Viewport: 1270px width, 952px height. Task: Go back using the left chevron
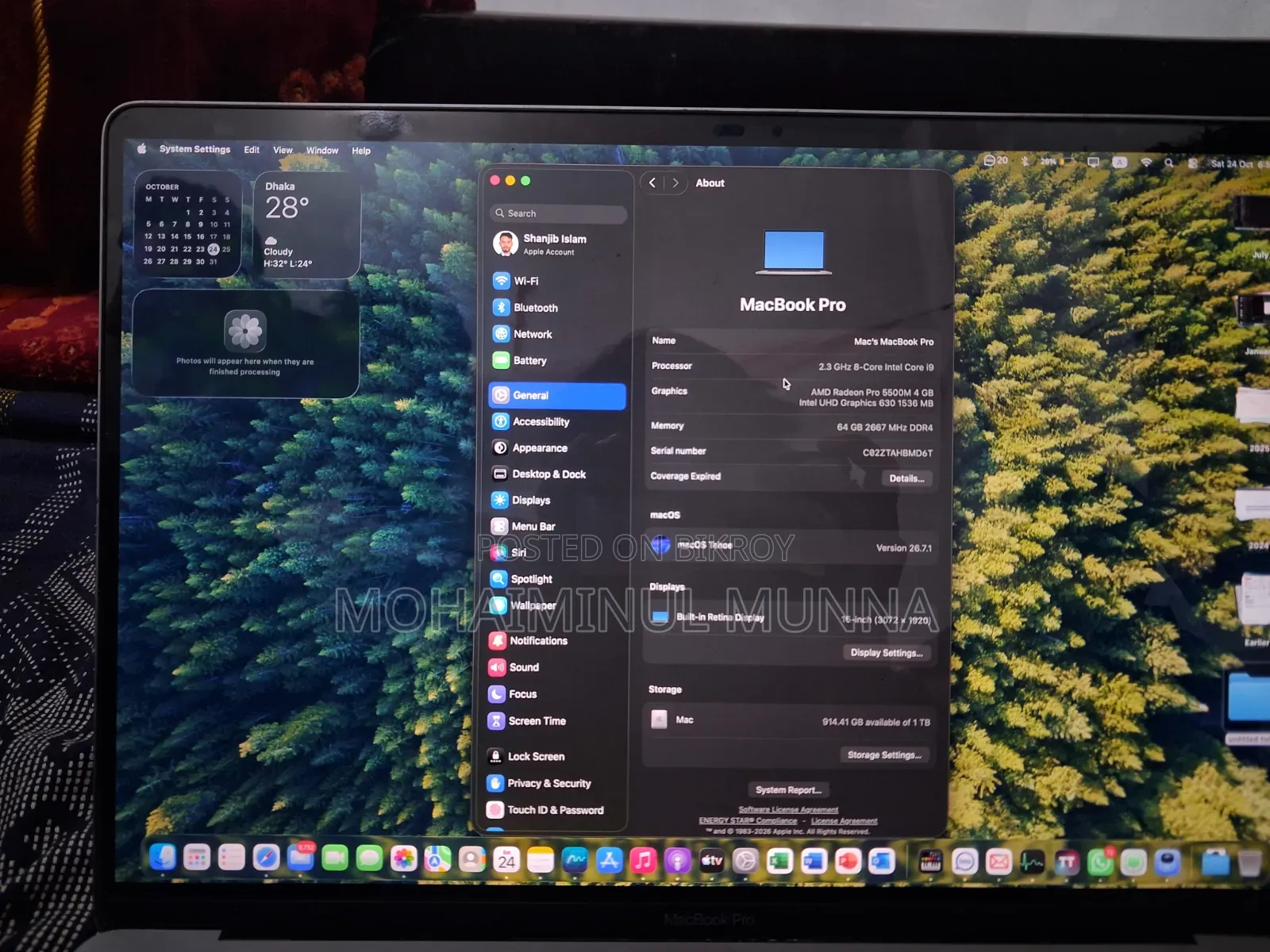coord(652,182)
